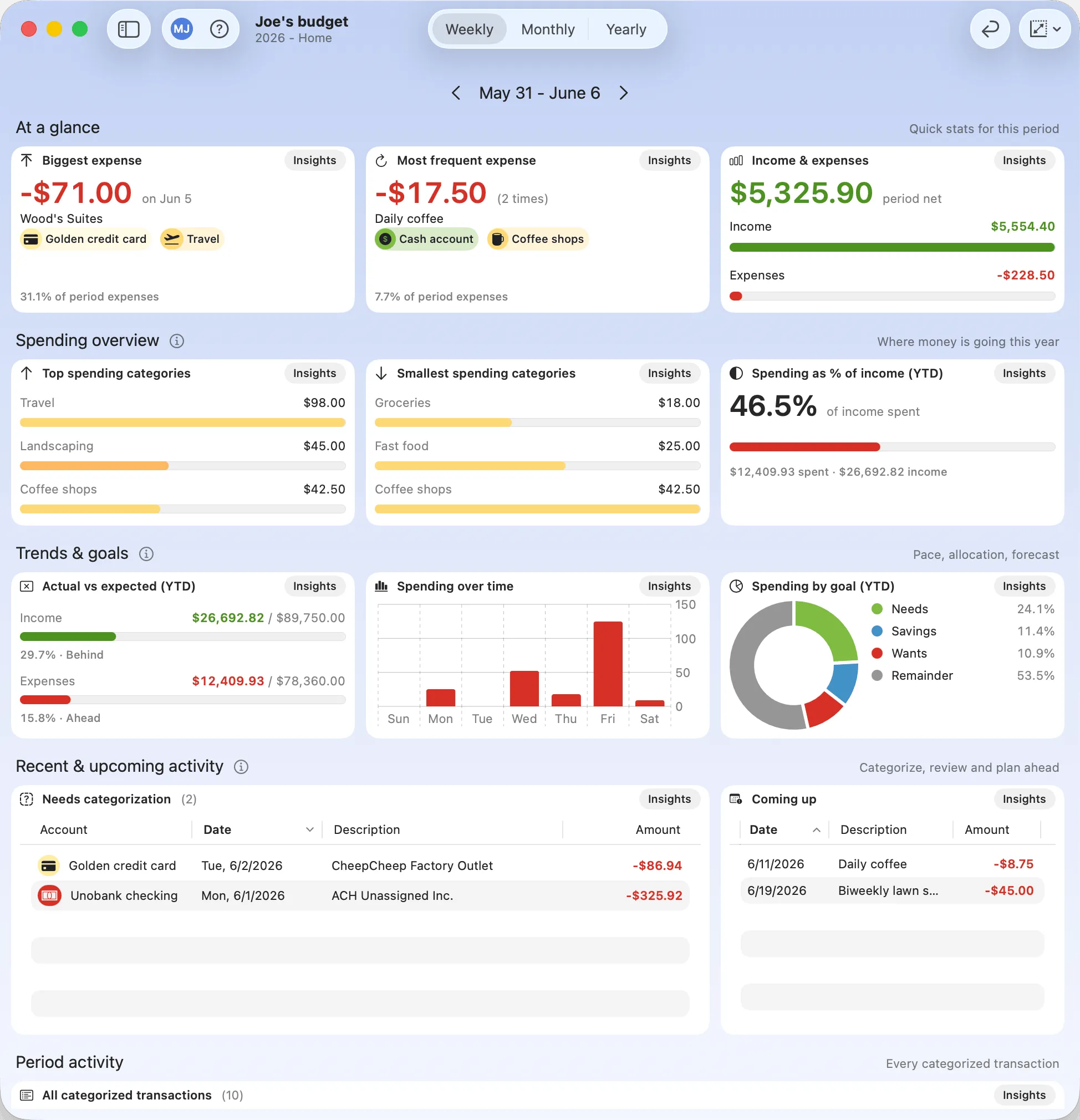Viewport: 1080px width, 1120px height.
Task: Click the Actual vs expected icon
Action: (x=26, y=586)
